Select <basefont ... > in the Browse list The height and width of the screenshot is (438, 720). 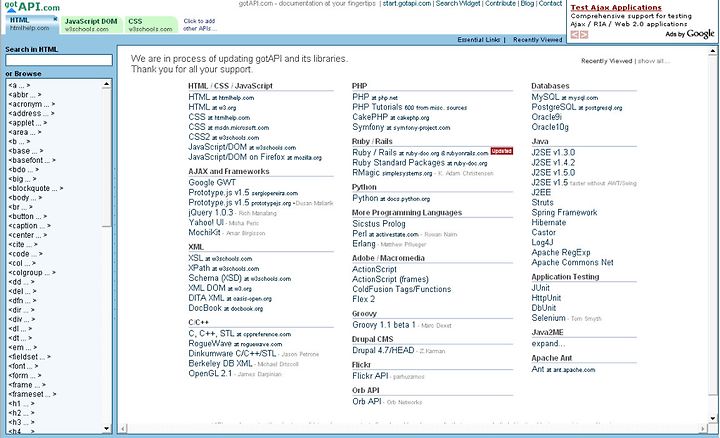(32, 160)
